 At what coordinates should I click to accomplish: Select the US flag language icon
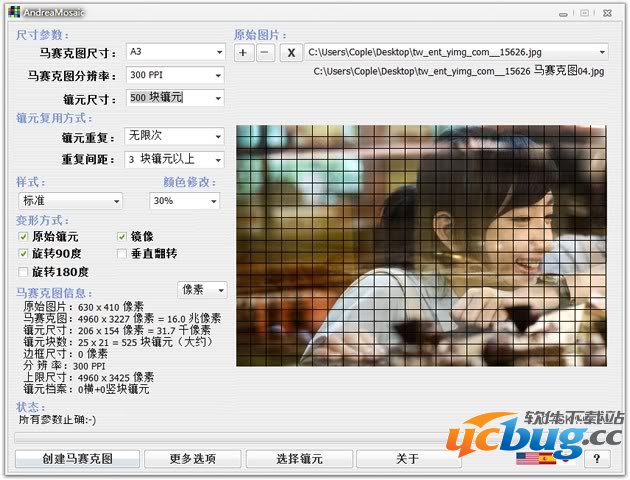[x=526, y=459]
